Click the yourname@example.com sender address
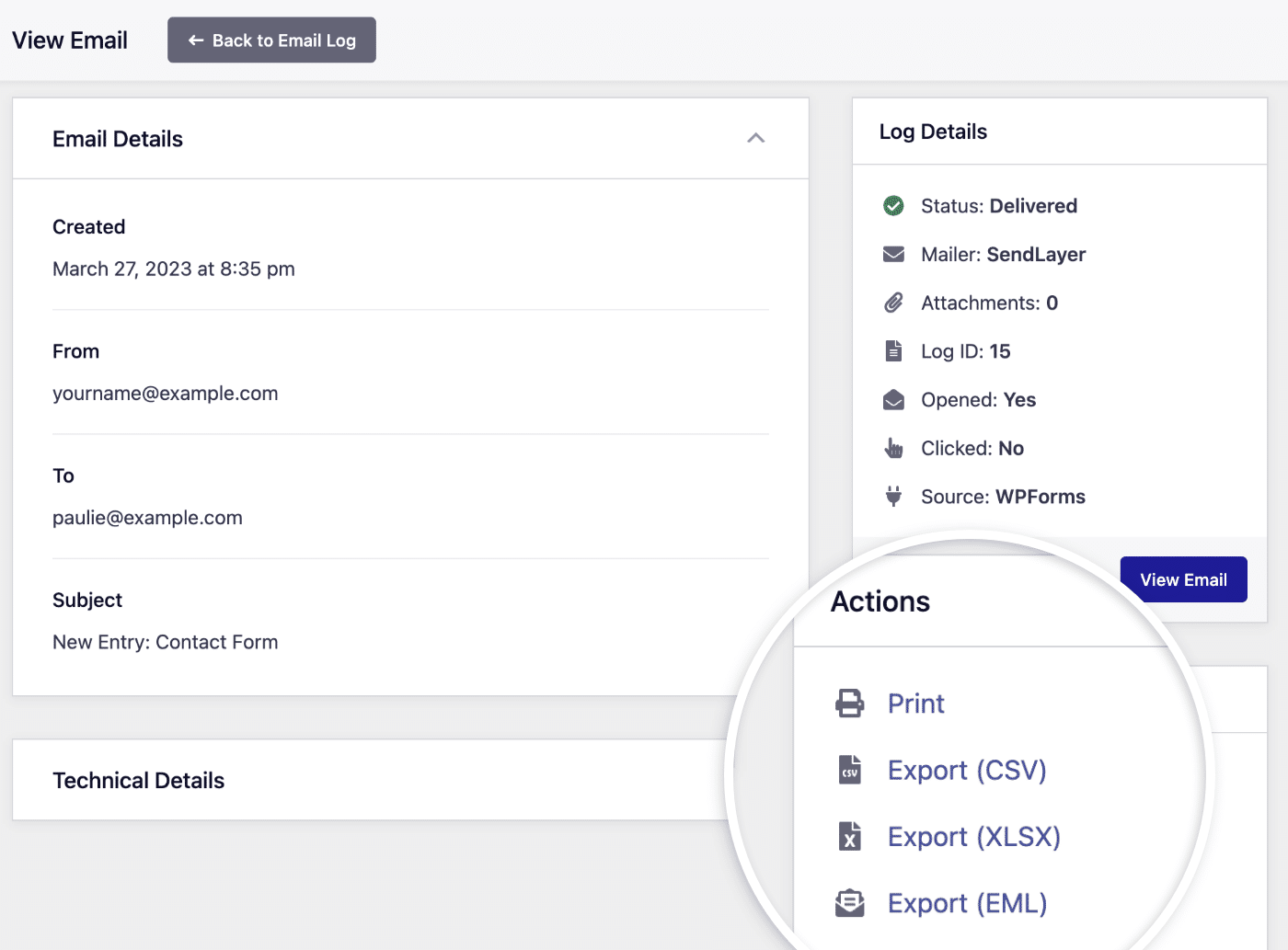Image resolution: width=1288 pixels, height=950 pixels. pos(166,394)
